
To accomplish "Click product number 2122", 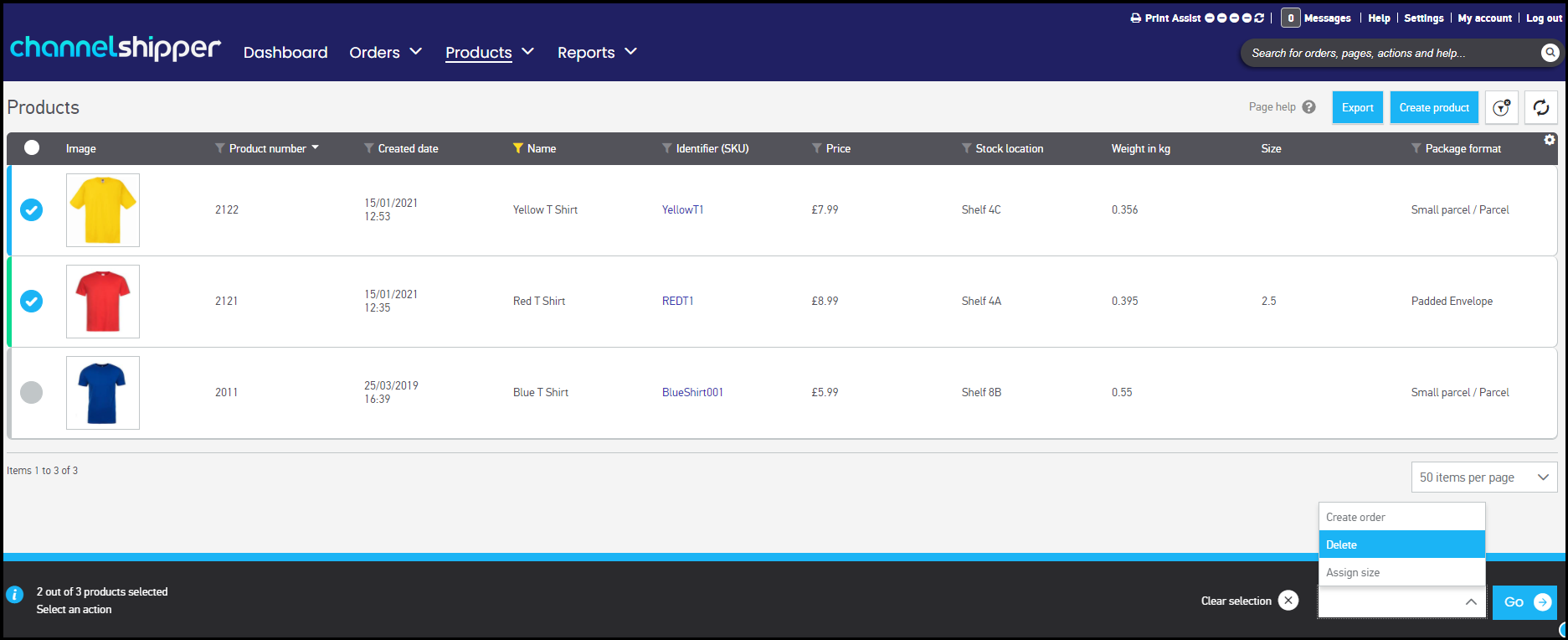I will pos(227,209).
